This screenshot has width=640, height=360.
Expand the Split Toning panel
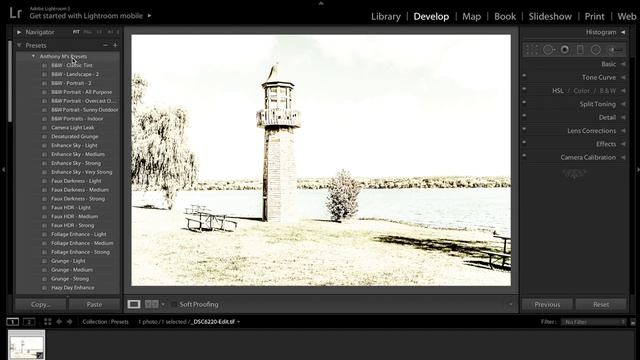pos(623,104)
